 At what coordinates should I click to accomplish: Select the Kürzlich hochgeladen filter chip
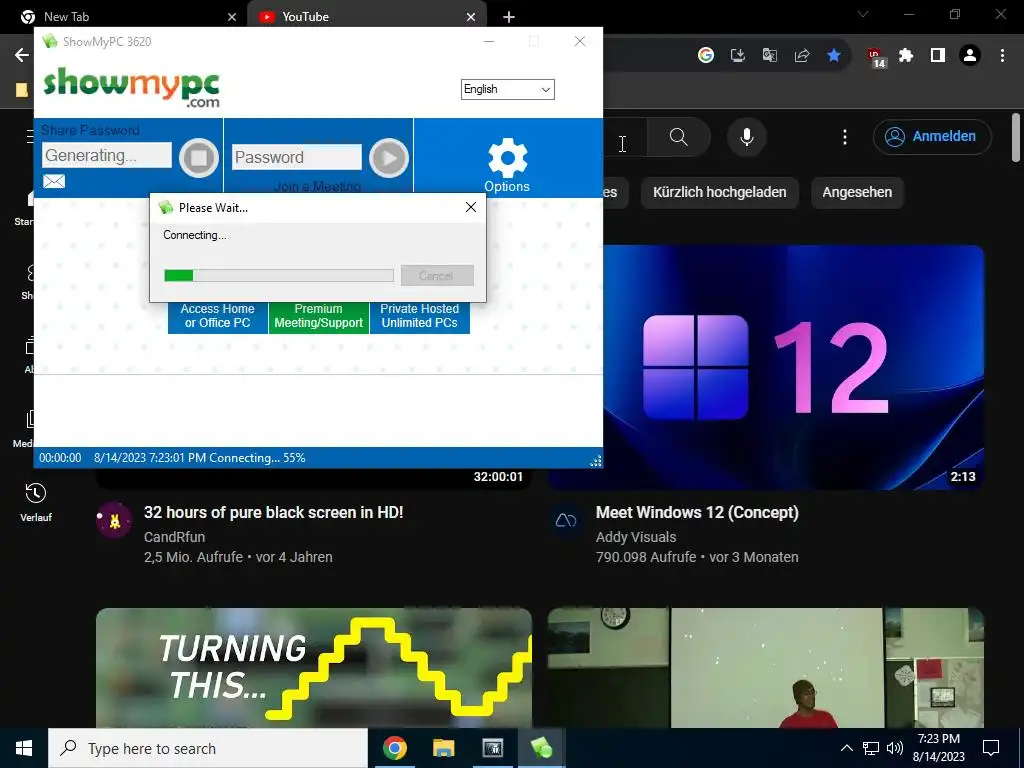pos(720,192)
